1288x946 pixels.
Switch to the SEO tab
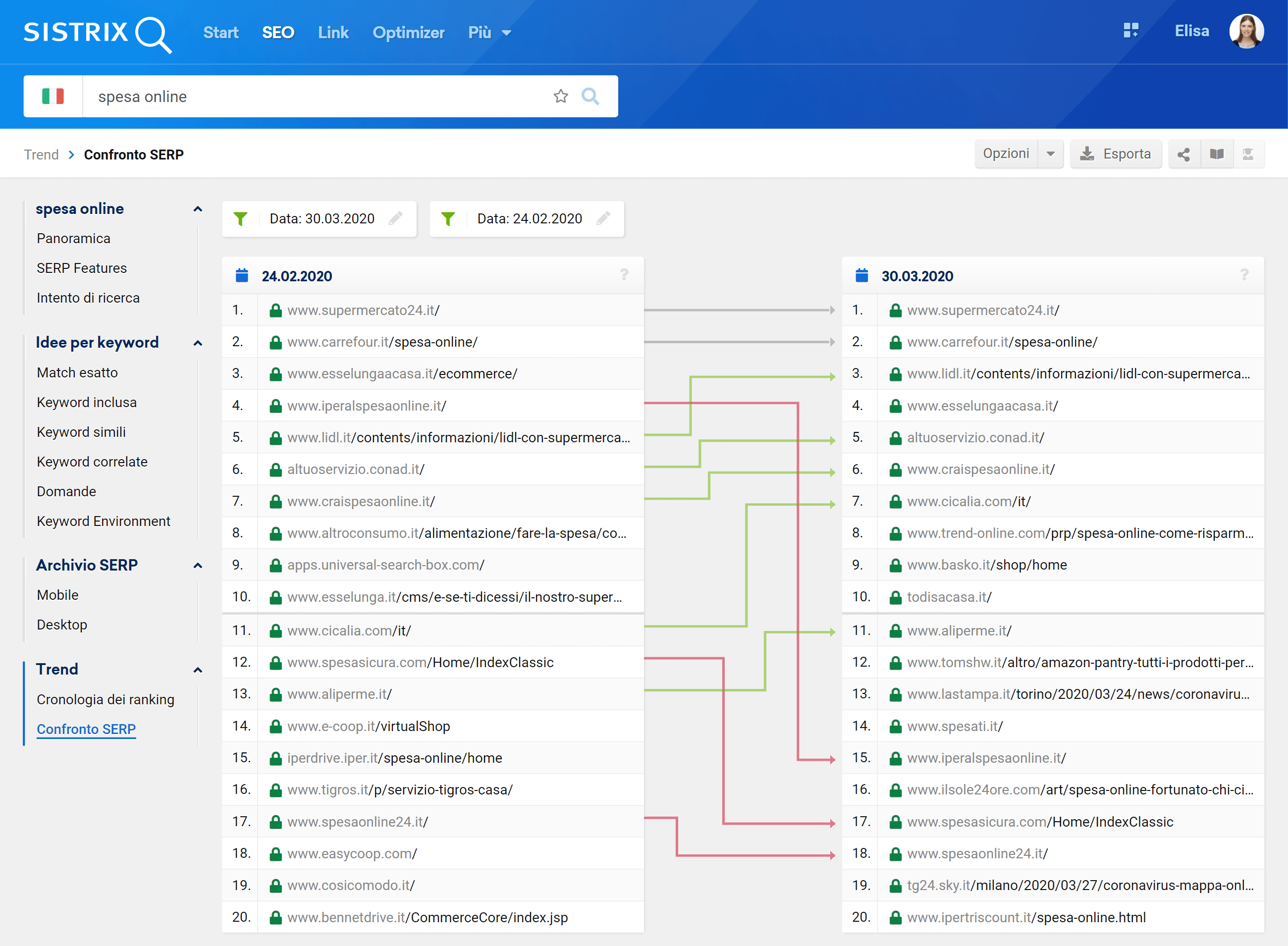point(278,33)
